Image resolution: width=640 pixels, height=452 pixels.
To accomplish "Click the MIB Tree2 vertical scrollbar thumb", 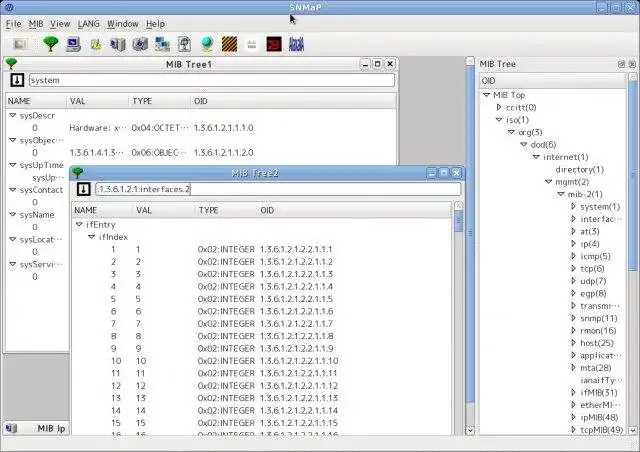I will click(458, 221).
